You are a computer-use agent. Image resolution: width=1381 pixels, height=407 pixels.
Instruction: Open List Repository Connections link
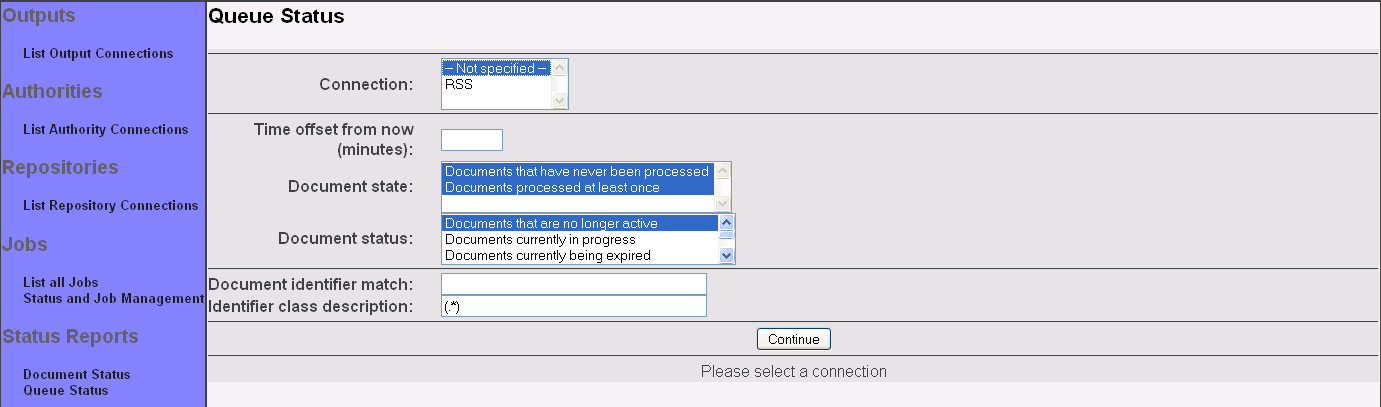click(x=110, y=205)
